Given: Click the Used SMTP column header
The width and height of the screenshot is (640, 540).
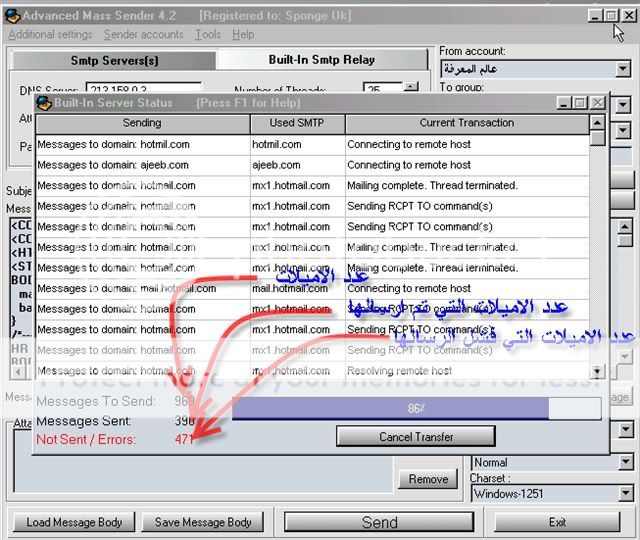Looking at the screenshot, I should click(x=298, y=124).
